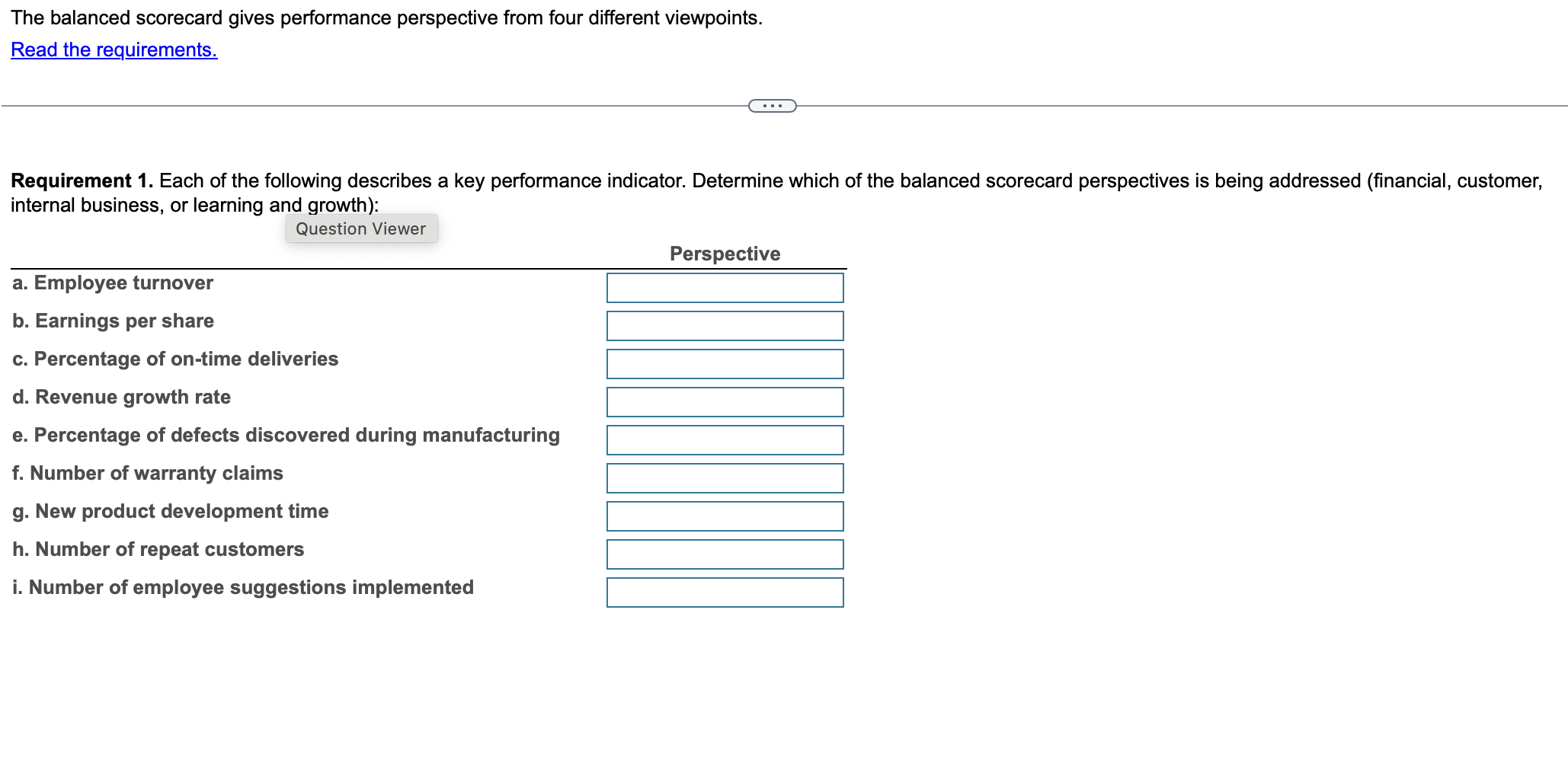Select the employee suggestions implemented perspective field

tap(724, 592)
